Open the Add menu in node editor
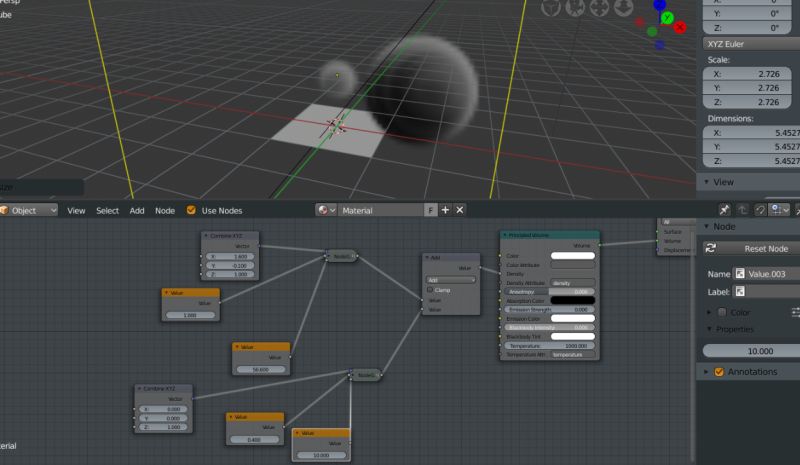800x465 pixels. coord(137,210)
